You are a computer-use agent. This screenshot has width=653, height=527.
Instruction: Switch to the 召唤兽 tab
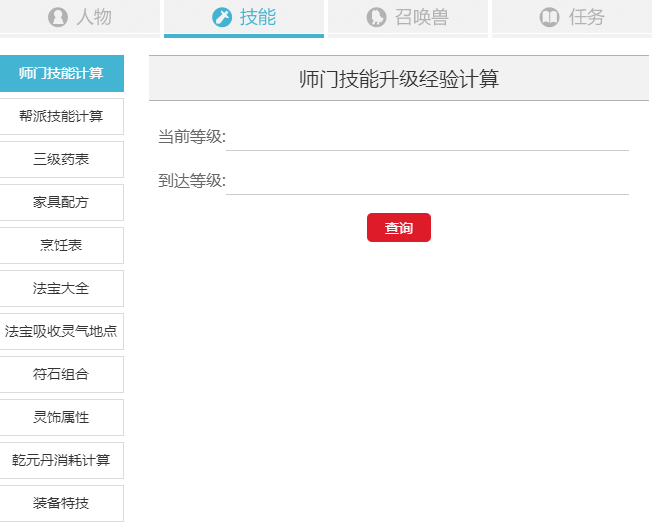coord(408,18)
